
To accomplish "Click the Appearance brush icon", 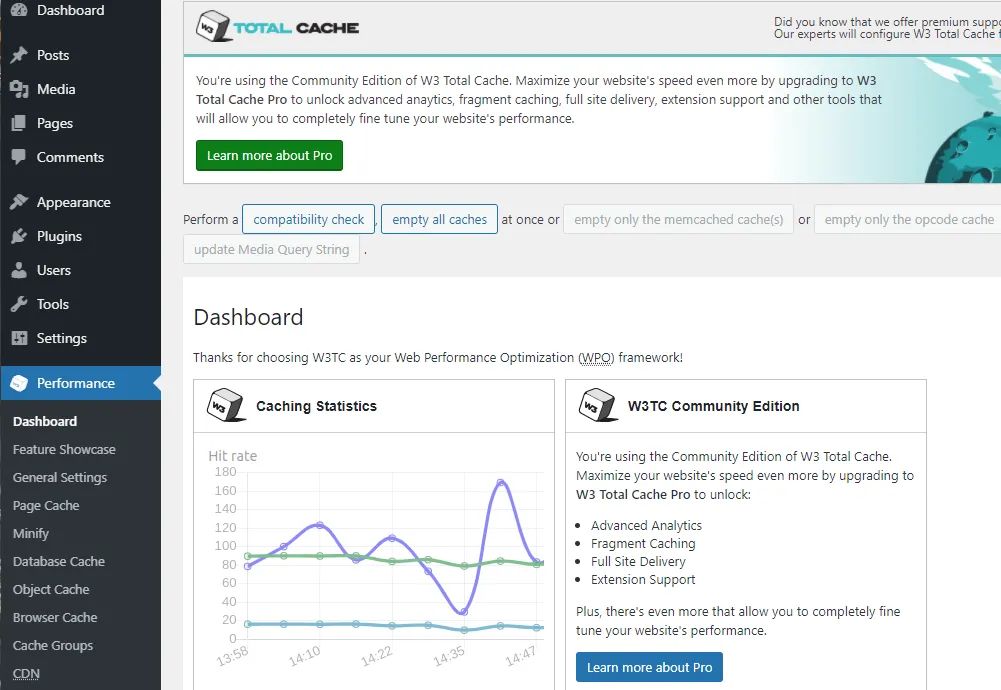I will coord(19,202).
